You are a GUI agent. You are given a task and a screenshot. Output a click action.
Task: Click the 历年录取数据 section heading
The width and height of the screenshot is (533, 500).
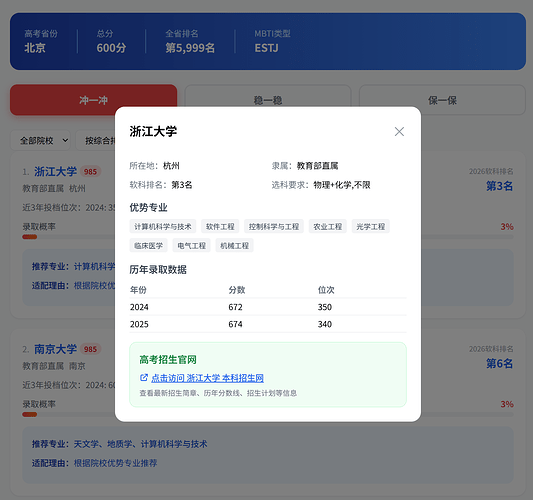[158, 270]
